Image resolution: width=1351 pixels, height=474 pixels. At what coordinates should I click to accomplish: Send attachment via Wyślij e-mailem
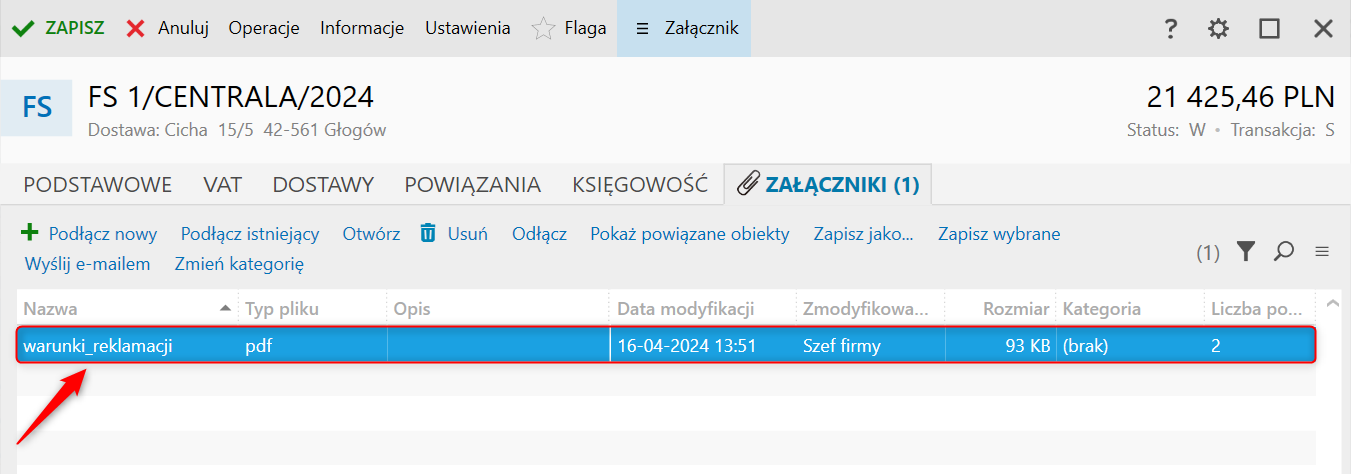[87, 264]
